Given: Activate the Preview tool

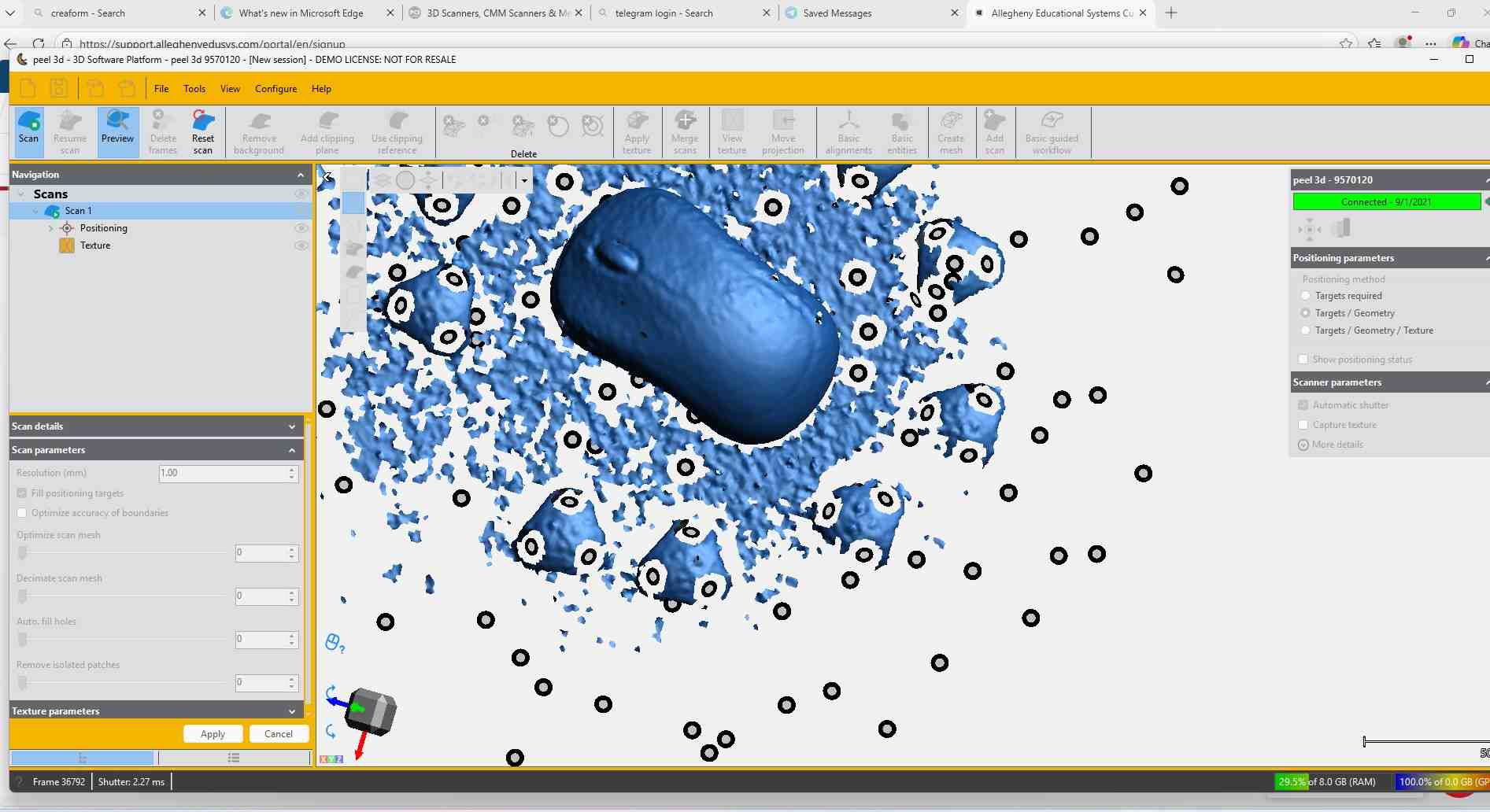Looking at the screenshot, I should [x=117, y=130].
